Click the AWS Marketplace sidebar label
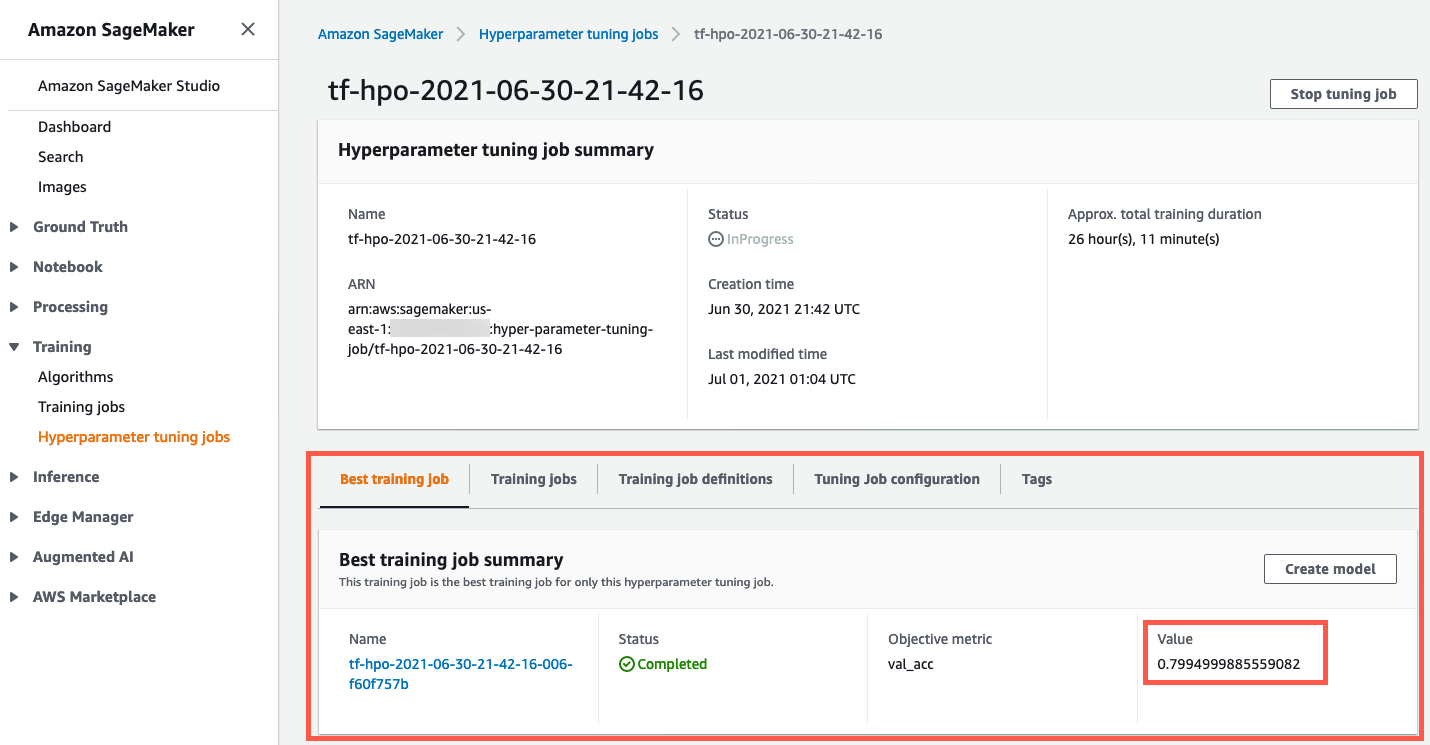Viewport: 1430px width, 745px height. [x=94, y=597]
